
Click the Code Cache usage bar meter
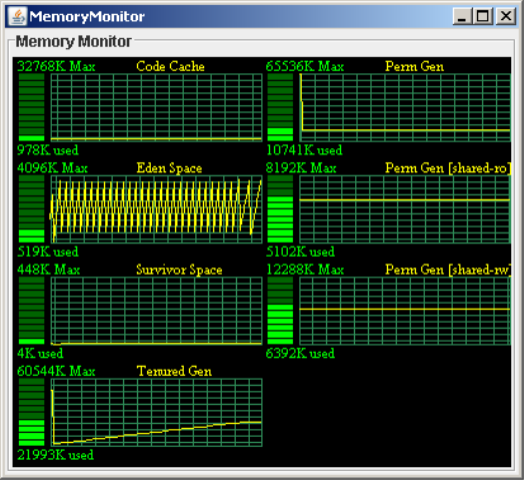tap(31, 107)
